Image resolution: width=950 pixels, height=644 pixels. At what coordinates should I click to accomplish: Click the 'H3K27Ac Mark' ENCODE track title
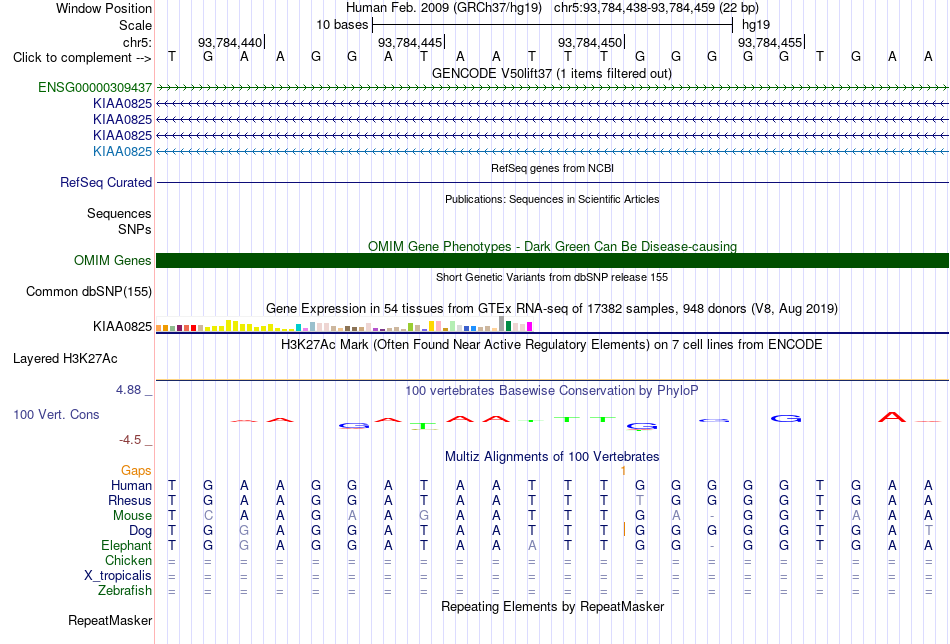[x=552, y=345]
